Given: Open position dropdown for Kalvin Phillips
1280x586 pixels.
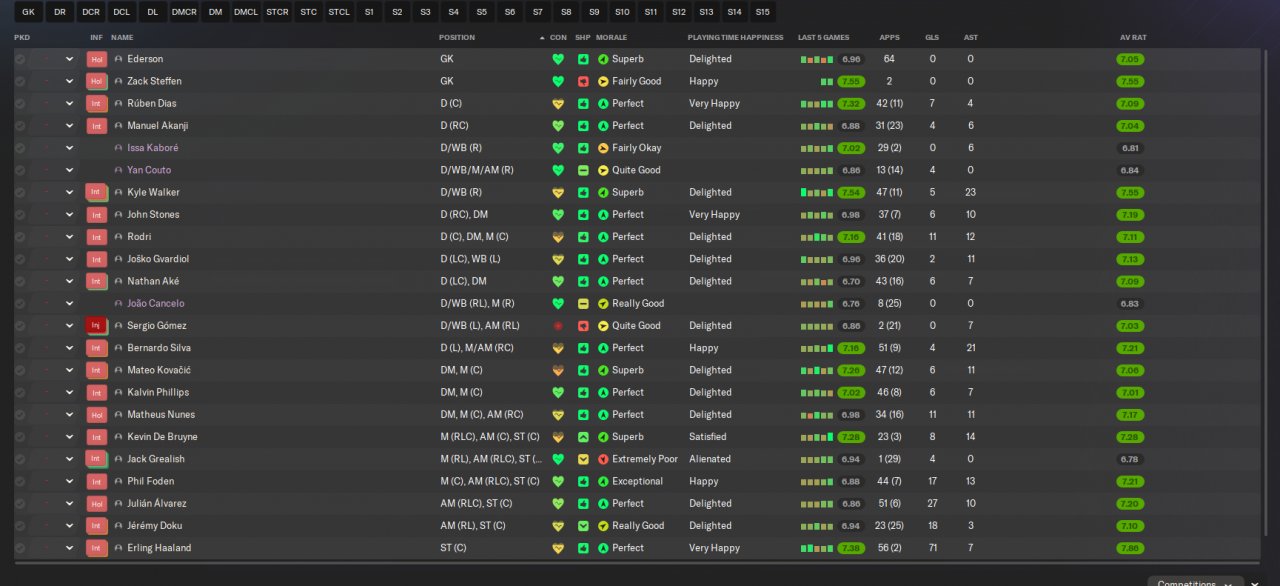Looking at the screenshot, I should pyautogui.click(x=70, y=392).
